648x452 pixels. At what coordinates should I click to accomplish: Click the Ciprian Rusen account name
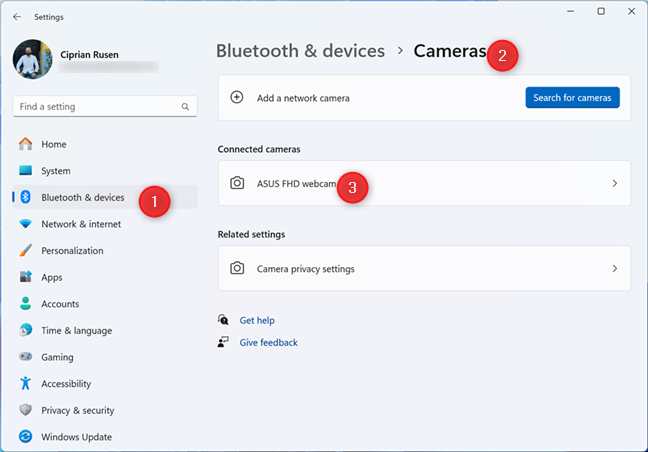89,55
